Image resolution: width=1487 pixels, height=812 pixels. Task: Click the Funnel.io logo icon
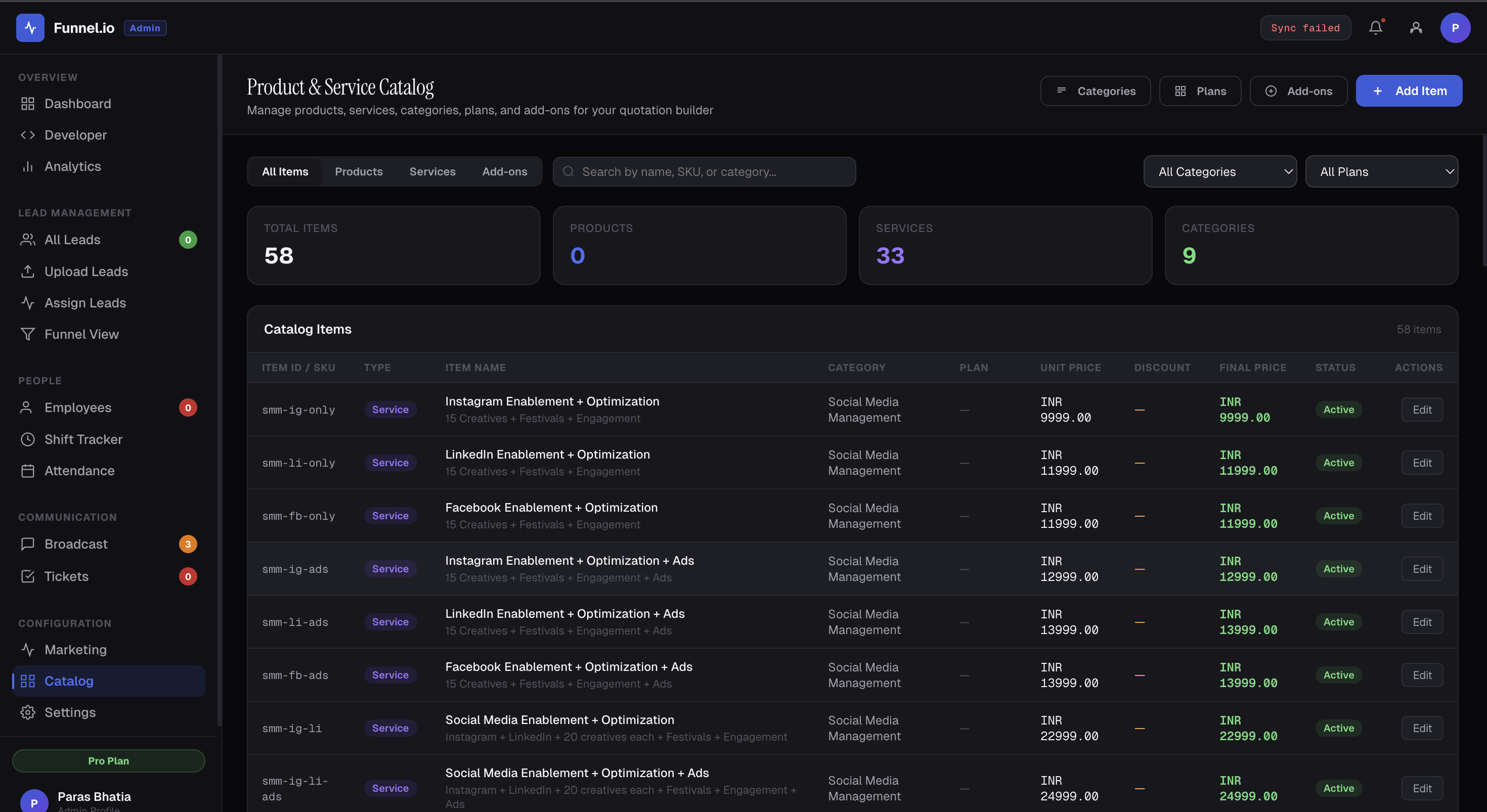[x=30, y=28]
